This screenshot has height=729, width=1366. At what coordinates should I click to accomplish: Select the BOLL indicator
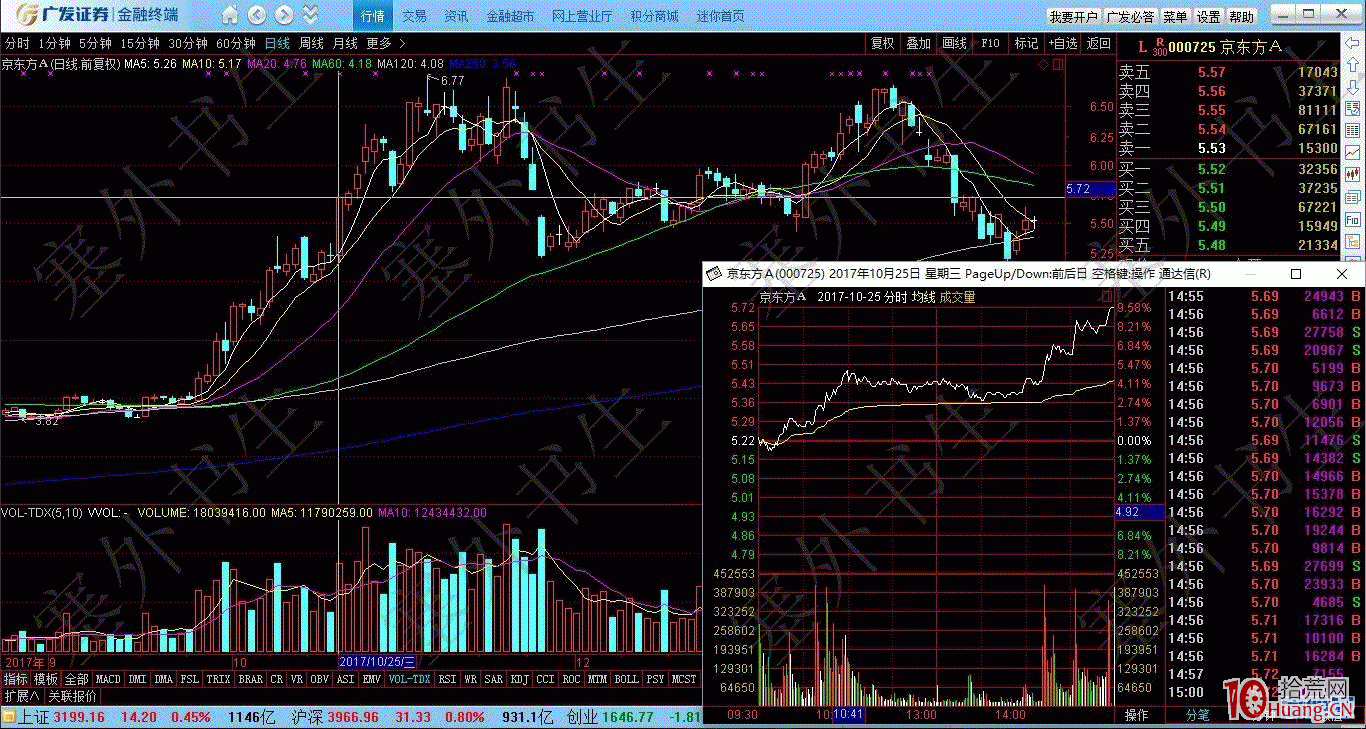coord(626,679)
